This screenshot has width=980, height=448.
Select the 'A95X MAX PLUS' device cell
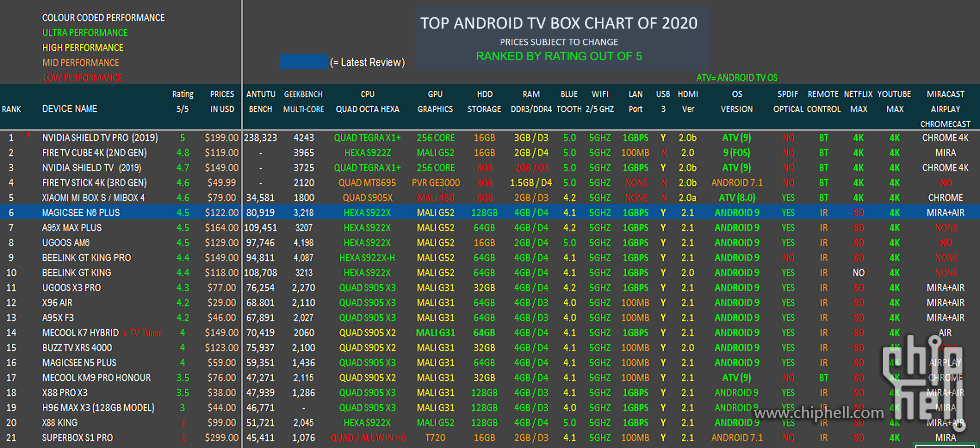72,227
